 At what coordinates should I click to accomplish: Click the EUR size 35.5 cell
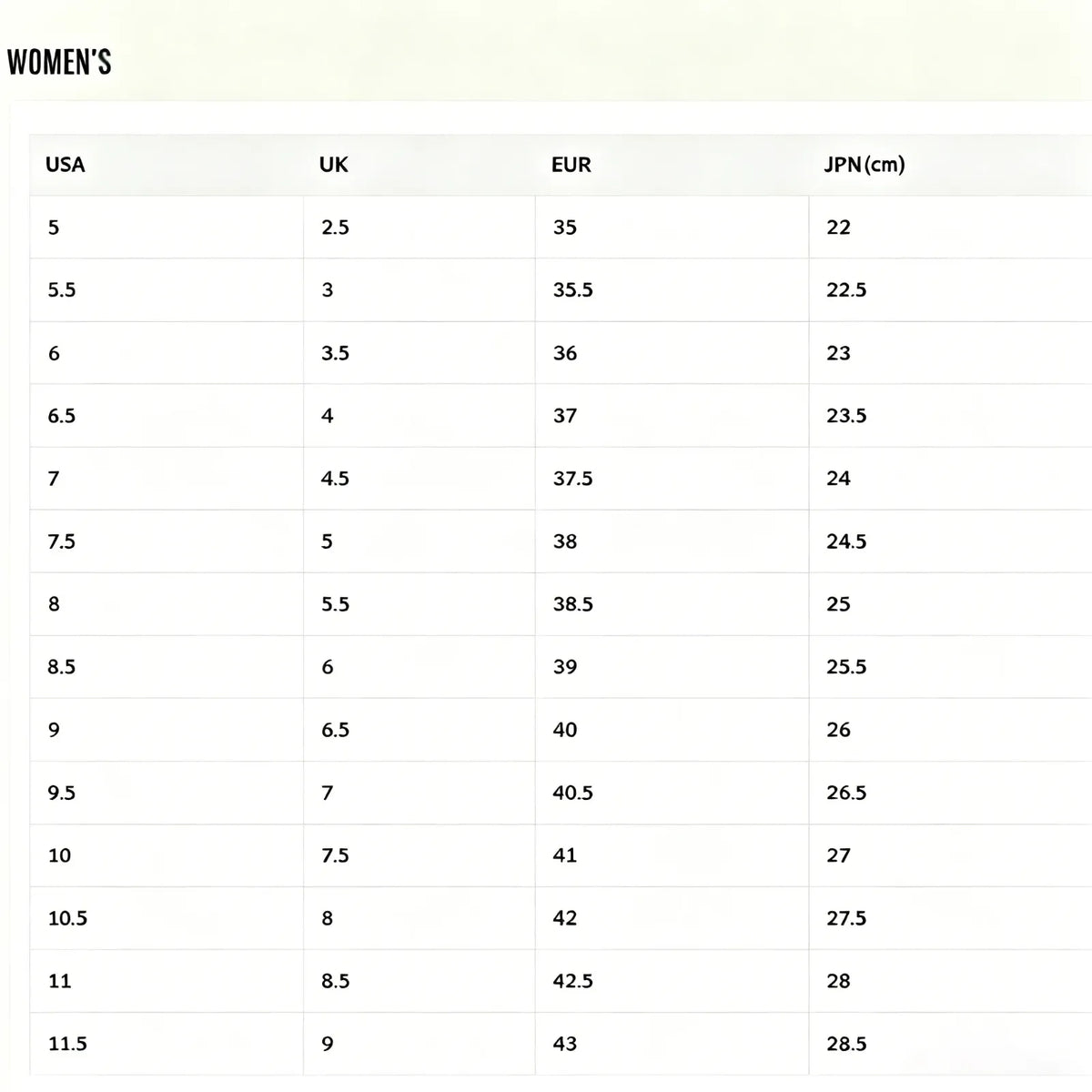tap(672, 290)
